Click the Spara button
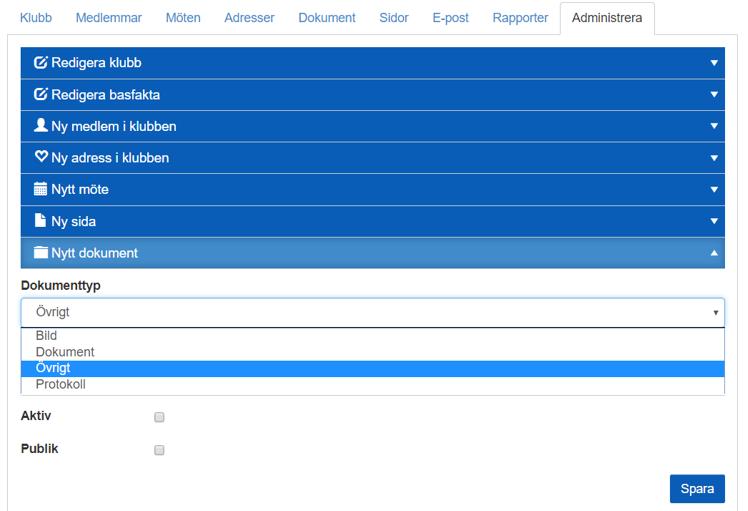Image resolution: width=748 pixels, height=511 pixels. pos(697,489)
